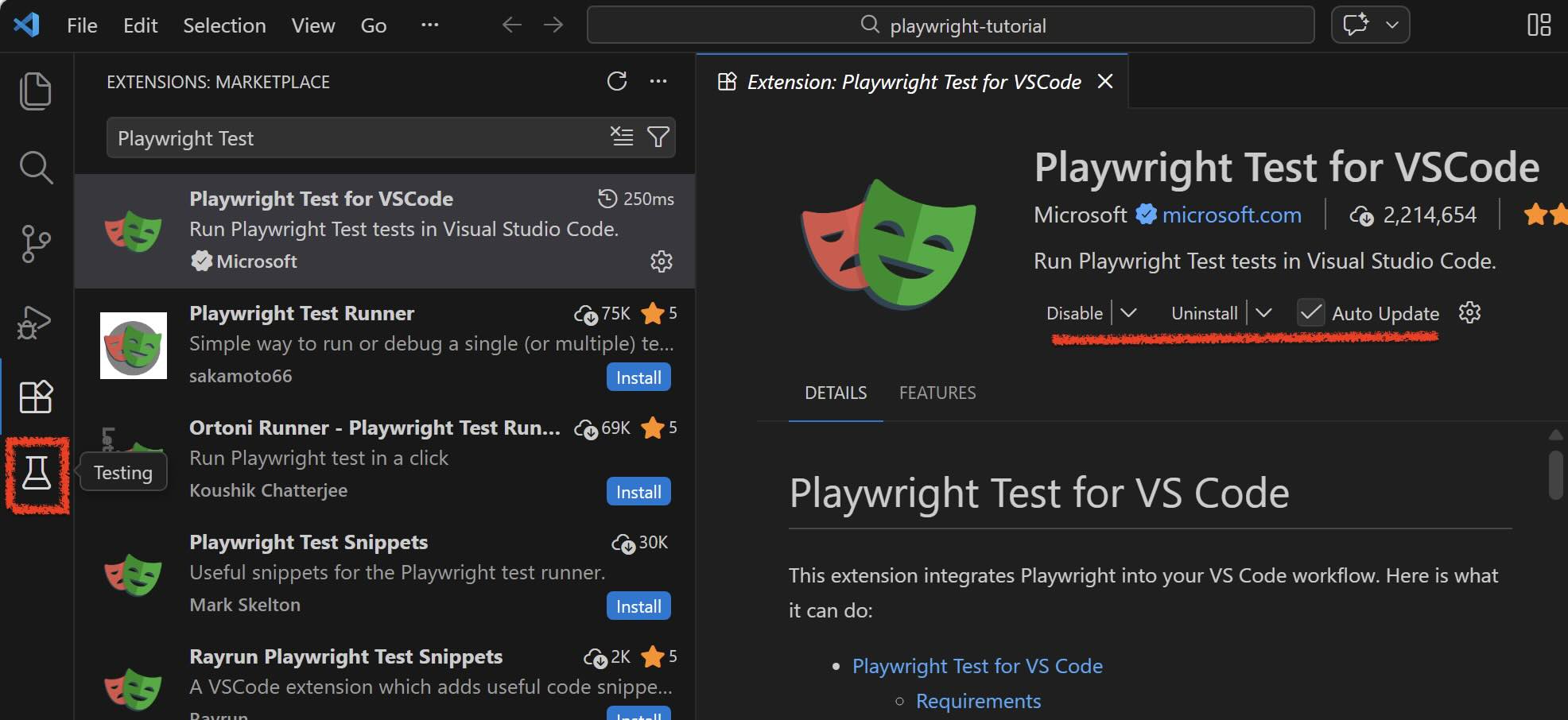Open More Actions menu in Extensions panel
The height and width of the screenshot is (720, 1568).
click(658, 81)
